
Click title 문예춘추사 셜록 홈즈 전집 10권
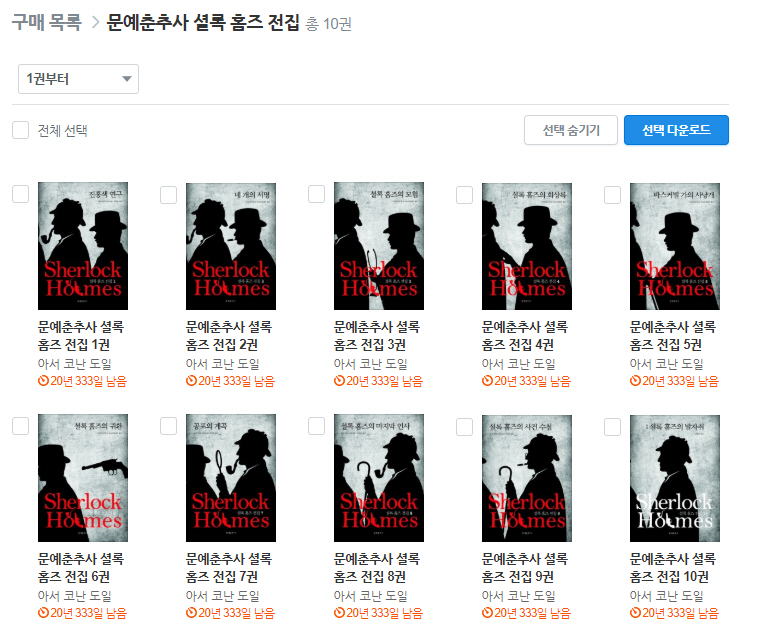click(673, 567)
